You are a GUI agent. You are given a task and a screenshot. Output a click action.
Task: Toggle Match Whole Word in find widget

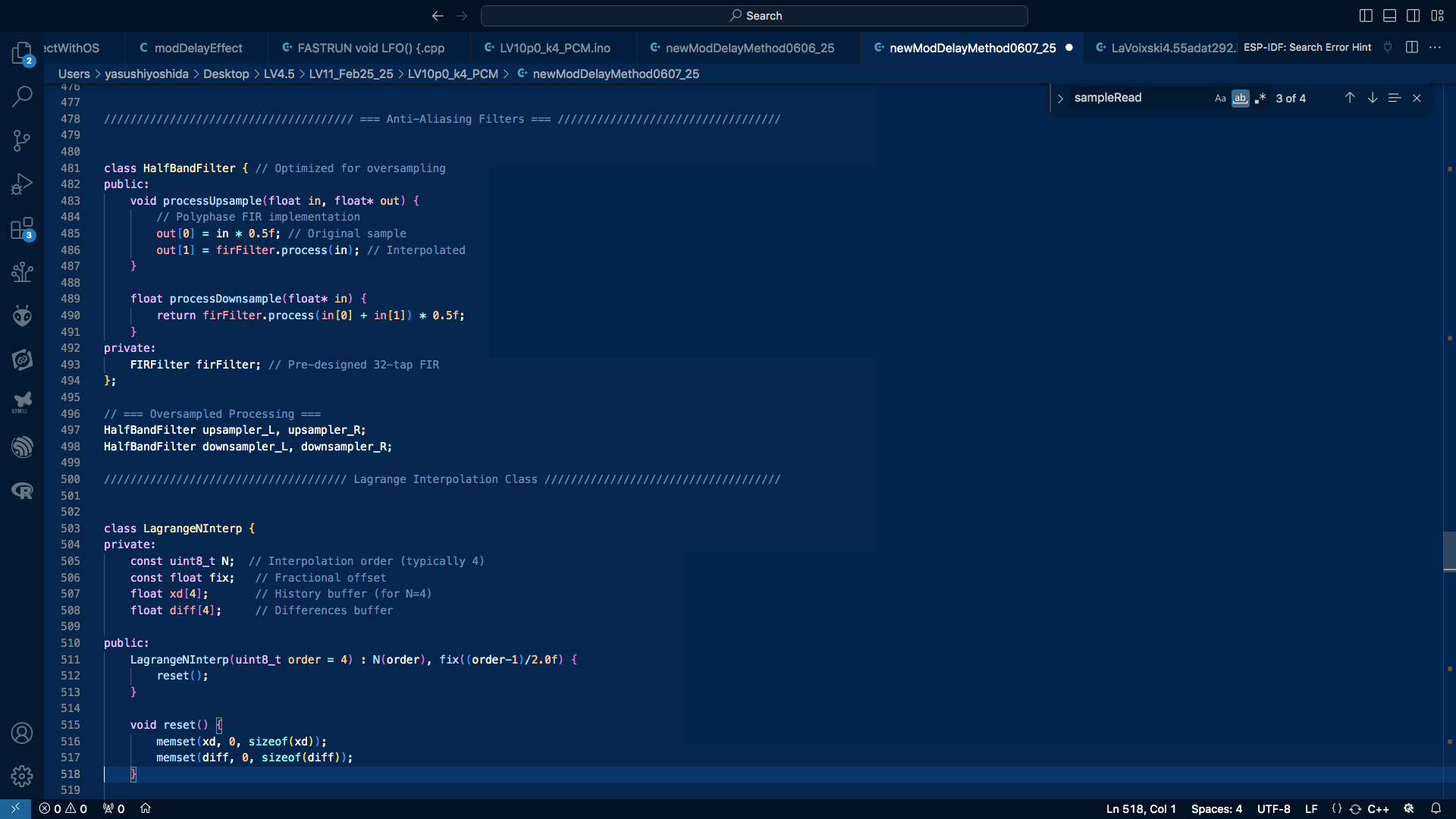(x=1240, y=99)
